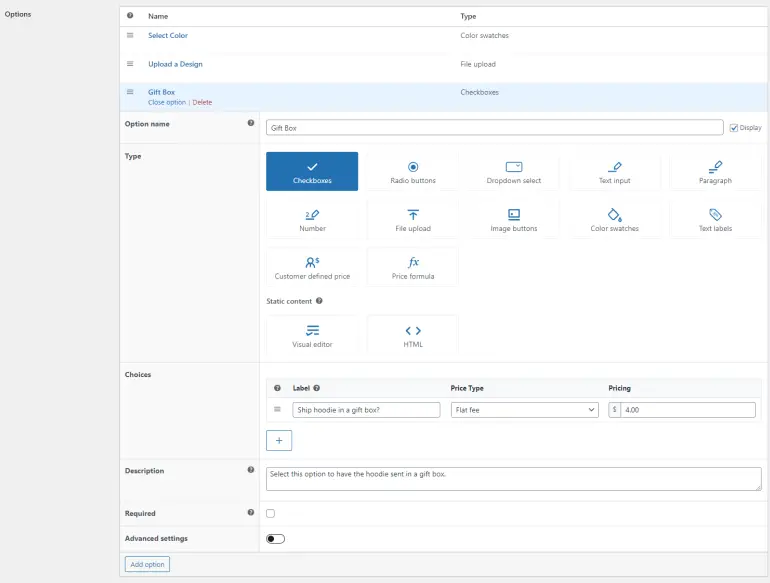
Task: Select the Number type
Action: click(312, 219)
